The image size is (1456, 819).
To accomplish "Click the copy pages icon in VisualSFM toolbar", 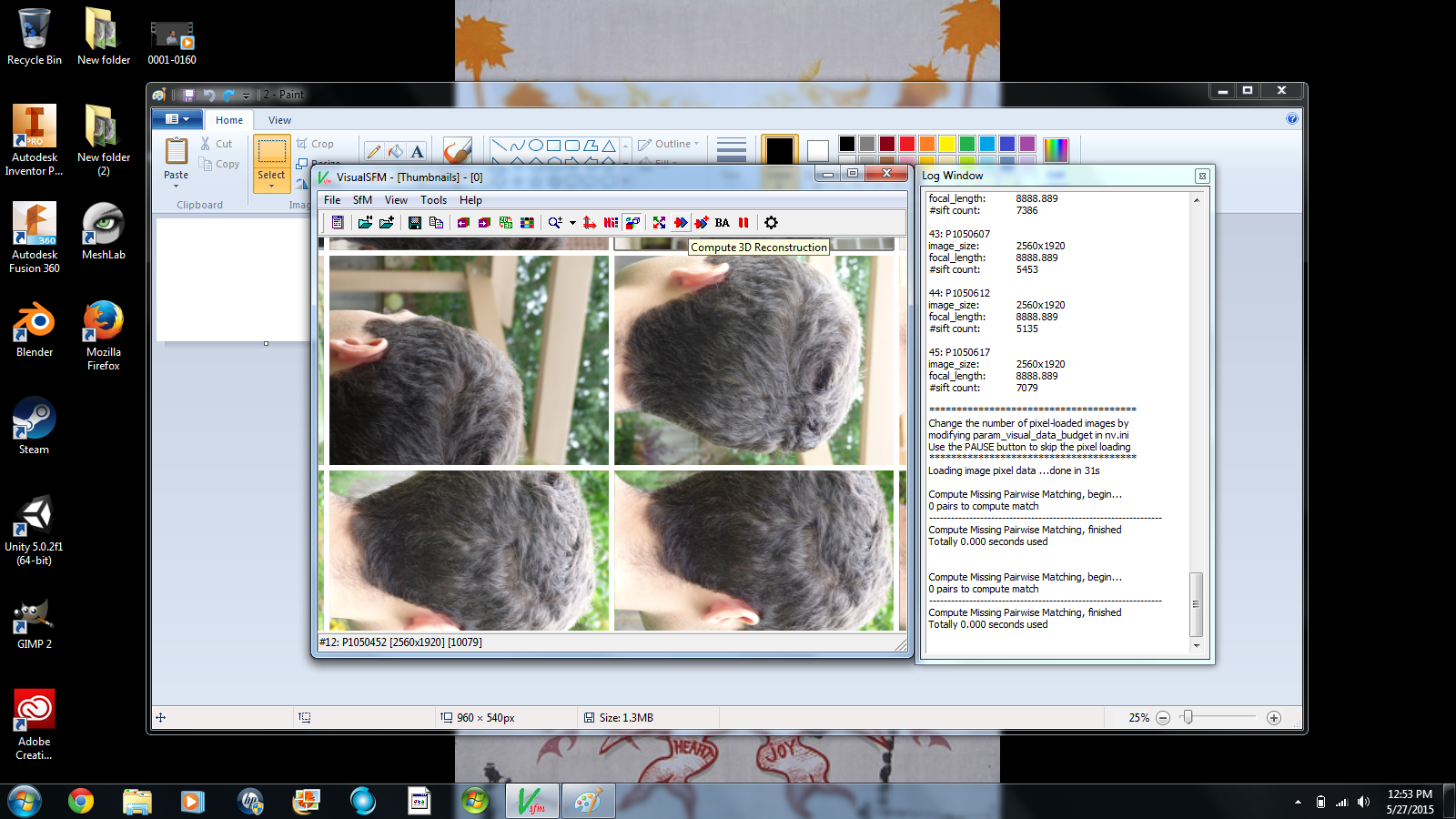I will point(436,223).
